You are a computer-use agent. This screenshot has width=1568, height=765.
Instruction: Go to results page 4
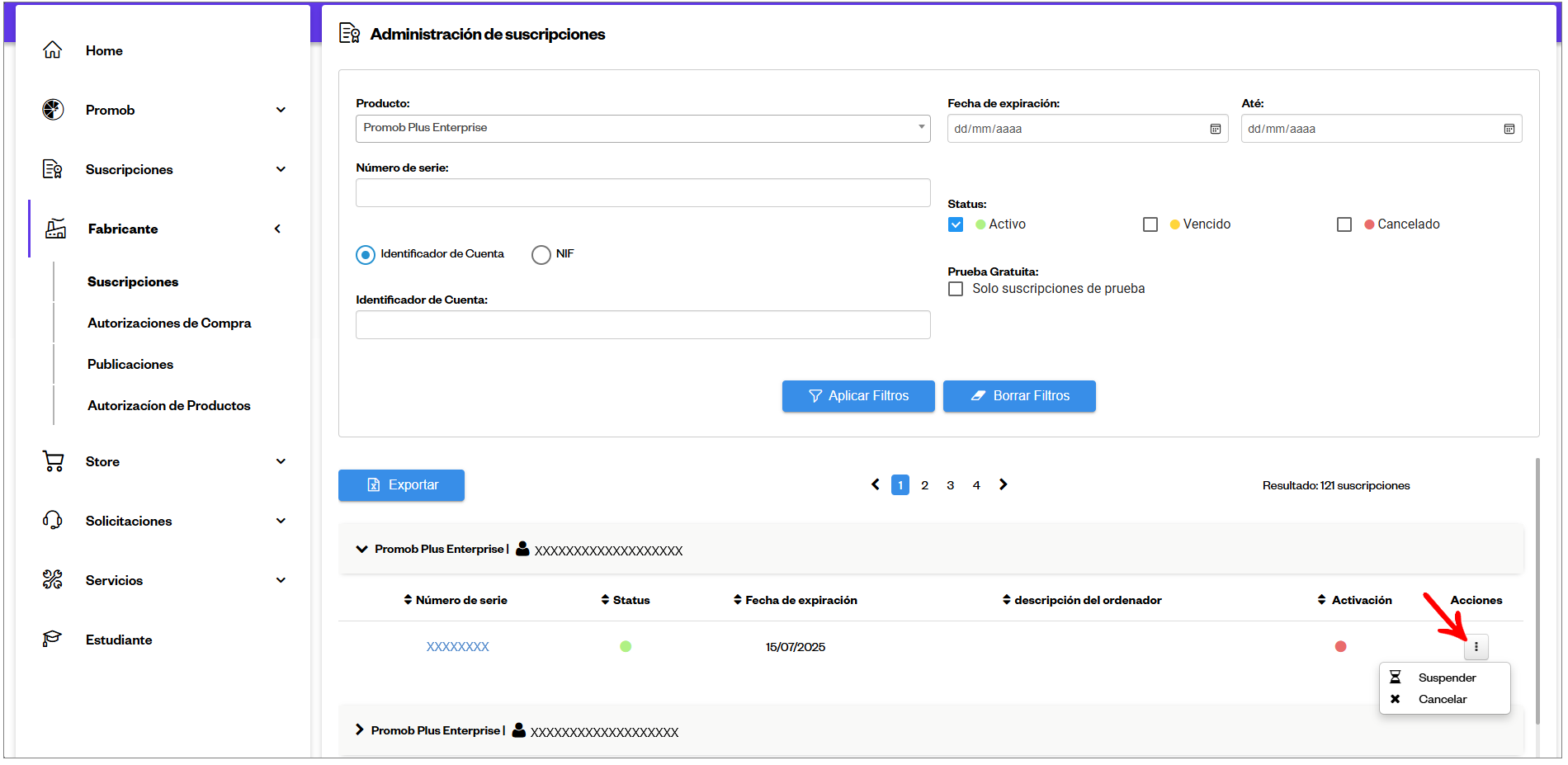pyautogui.click(x=976, y=485)
